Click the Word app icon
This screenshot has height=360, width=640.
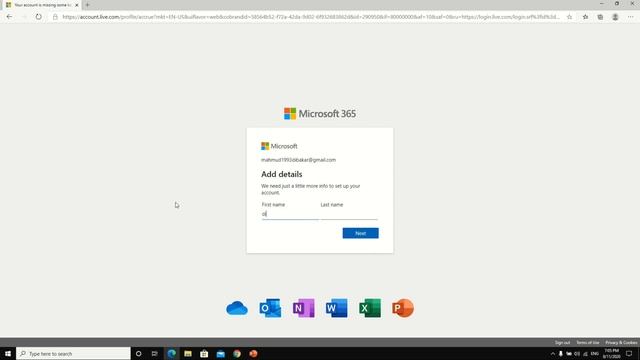pyautogui.click(x=337, y=308)
